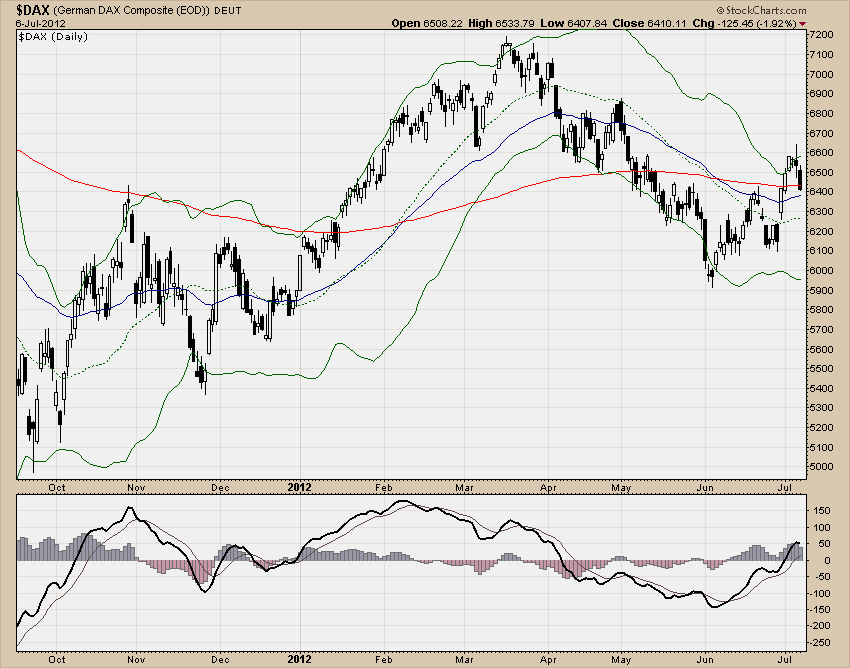Click the Open 6508.22 value
This screenshot has height=668, width=850.
click(427, 23)
